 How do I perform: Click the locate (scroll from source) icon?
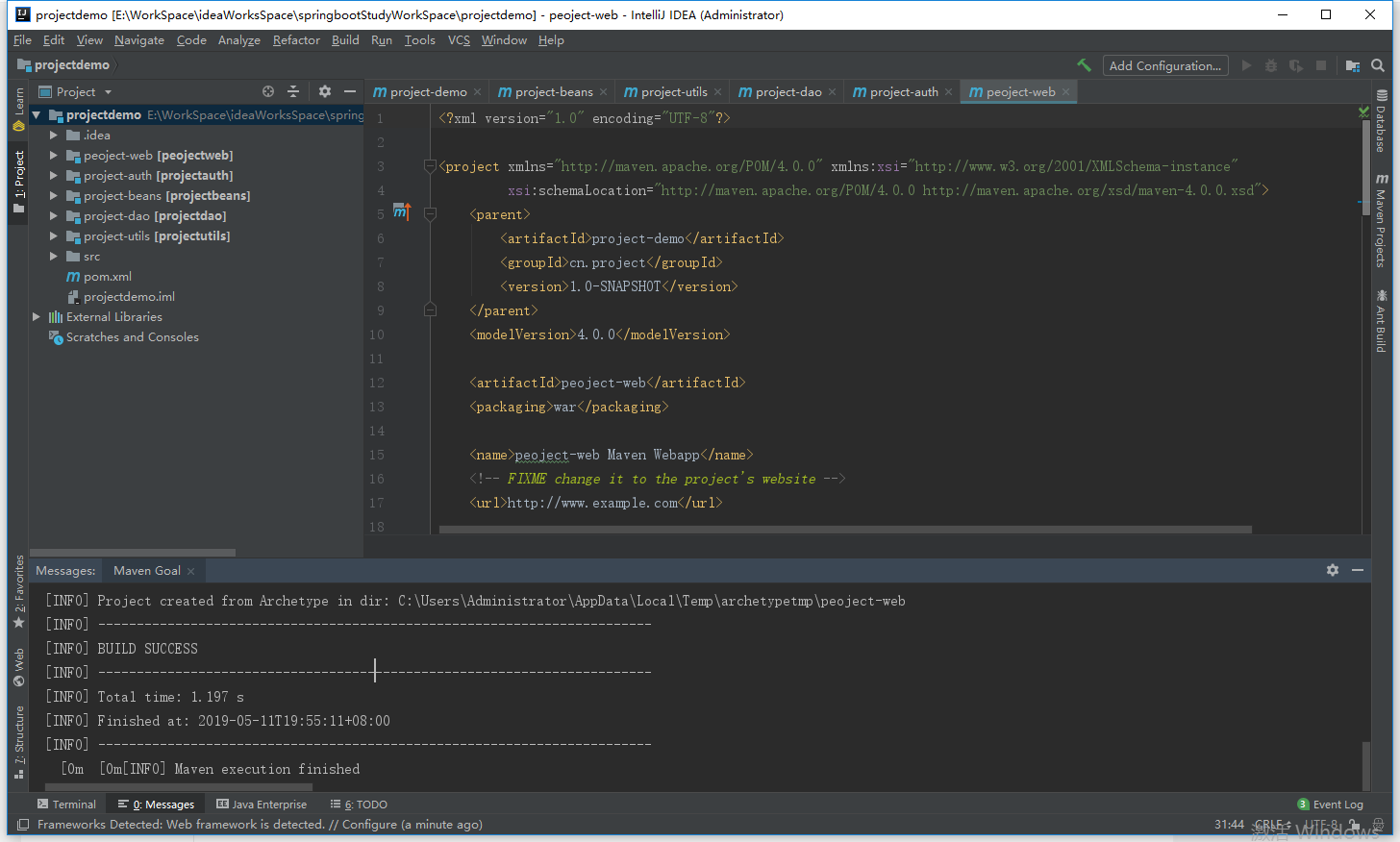point(268,91)
